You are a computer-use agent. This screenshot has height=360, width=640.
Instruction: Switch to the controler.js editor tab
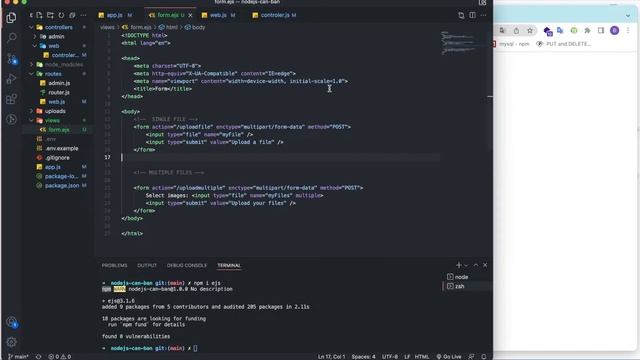[275, 15]
